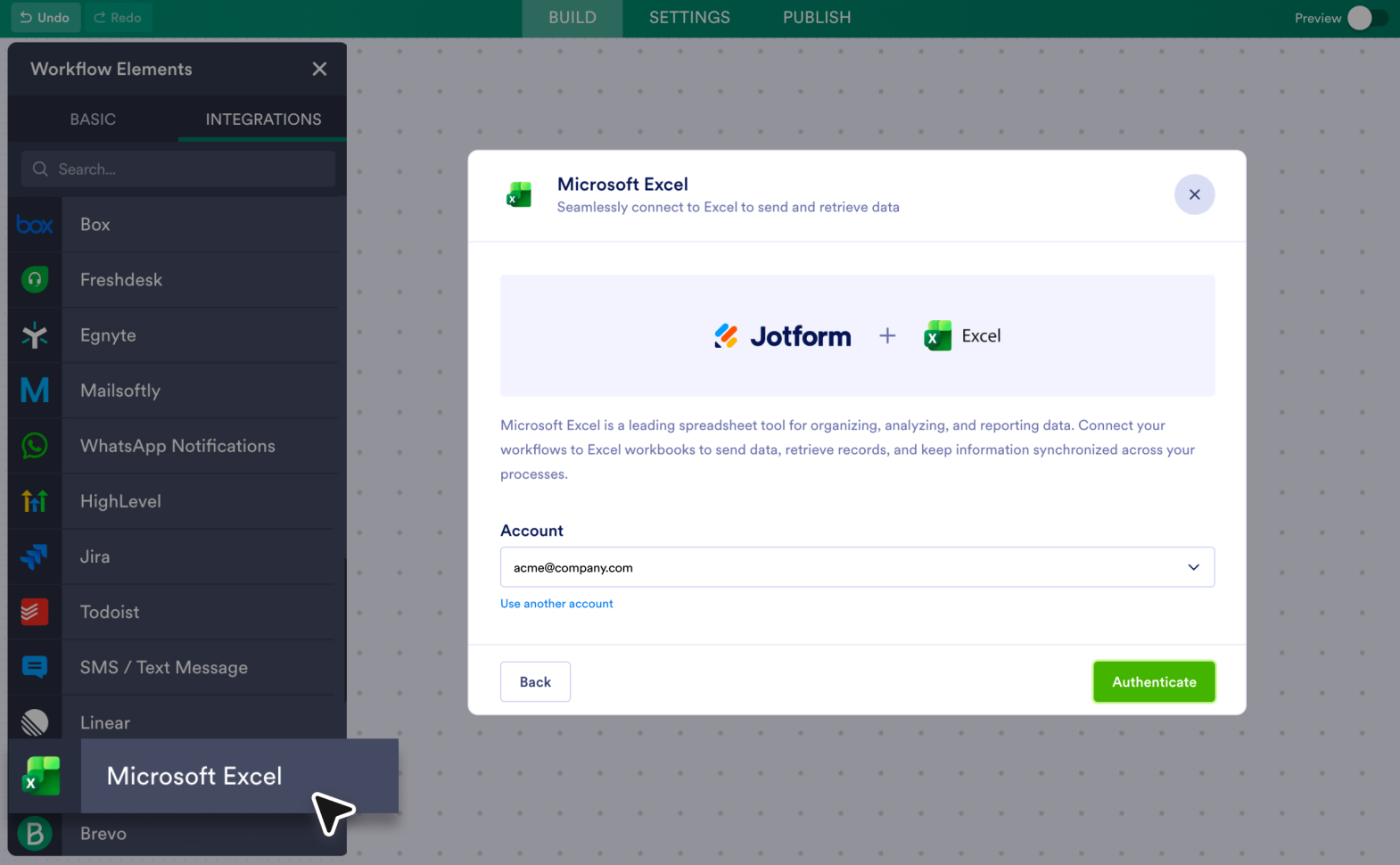This screenshot has width=1400, height=865.
Task: Click the WhatsApp Notifications icon
Action: (x=35, y=446)
